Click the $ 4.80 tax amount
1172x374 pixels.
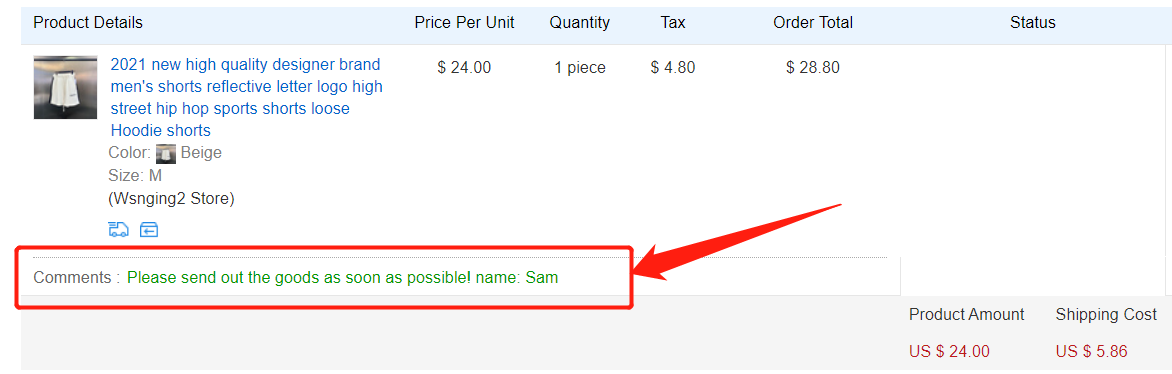[673, 67]
